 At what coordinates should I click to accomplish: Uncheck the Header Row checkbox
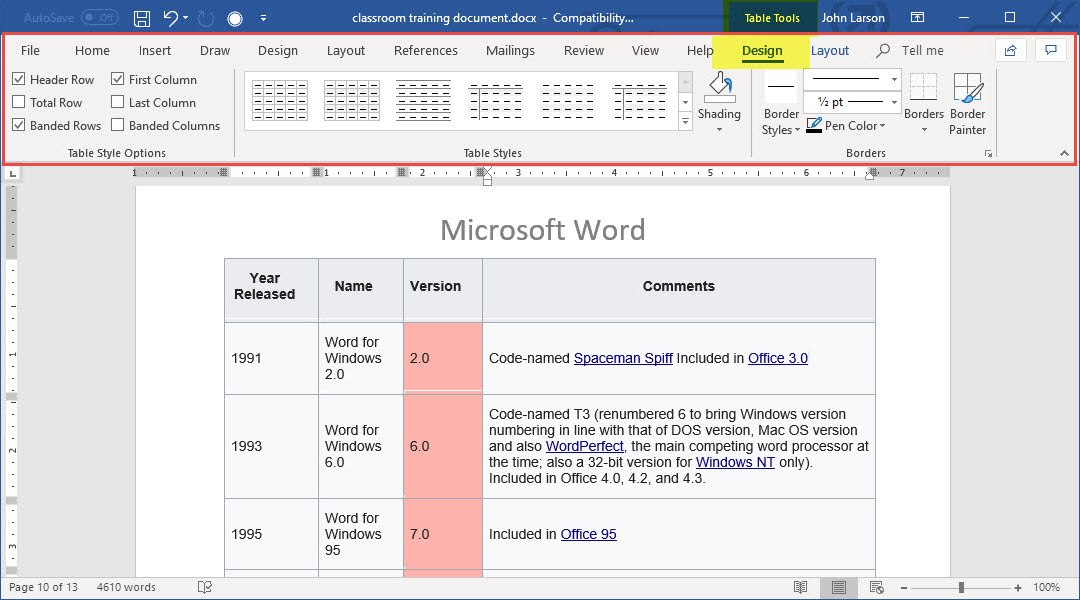[19, 79]
